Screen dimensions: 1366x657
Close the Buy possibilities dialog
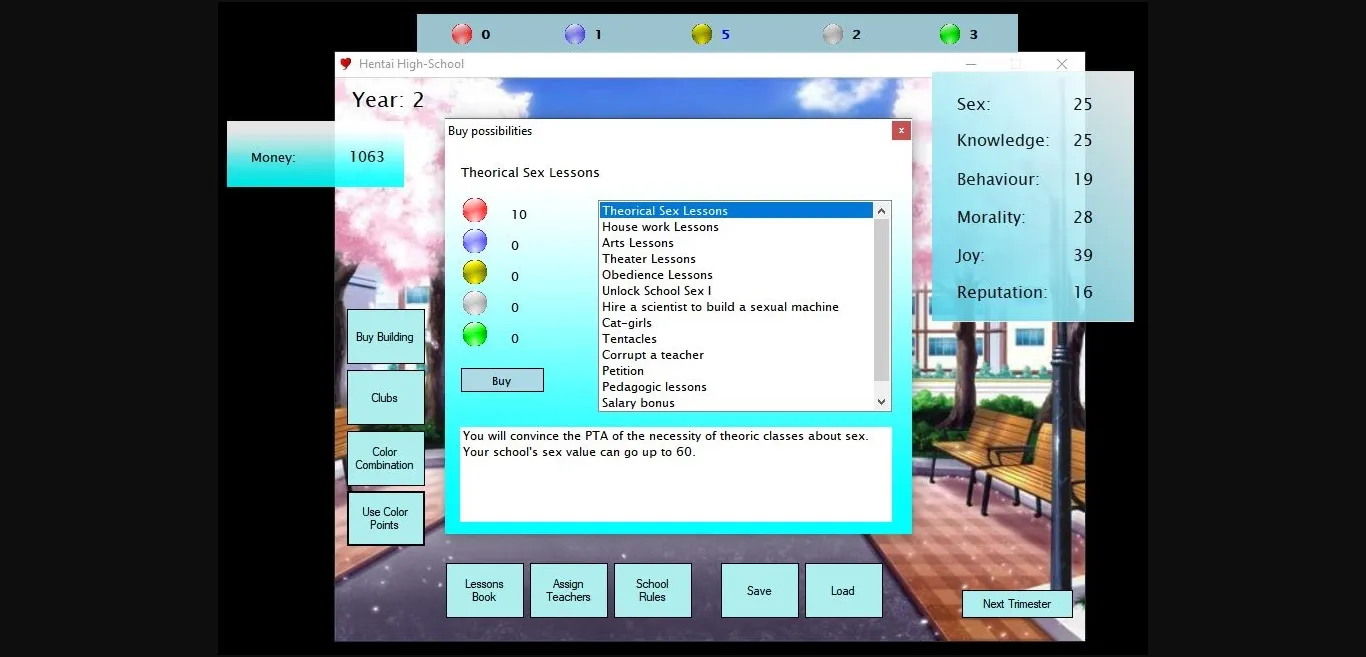[x=901, y=130]
